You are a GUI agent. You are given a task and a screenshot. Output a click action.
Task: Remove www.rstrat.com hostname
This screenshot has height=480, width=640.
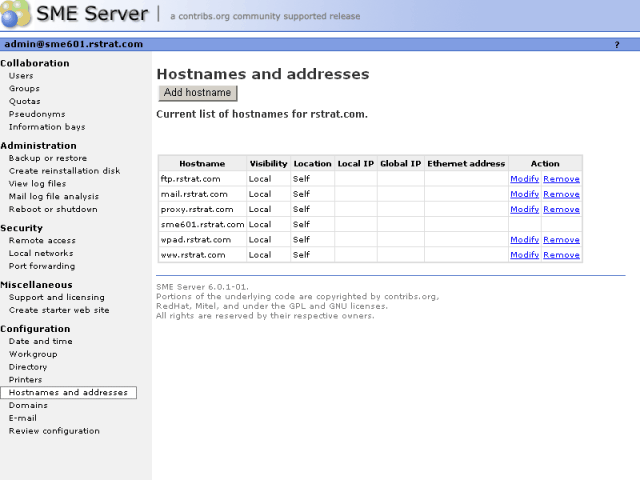click(561, 255)
